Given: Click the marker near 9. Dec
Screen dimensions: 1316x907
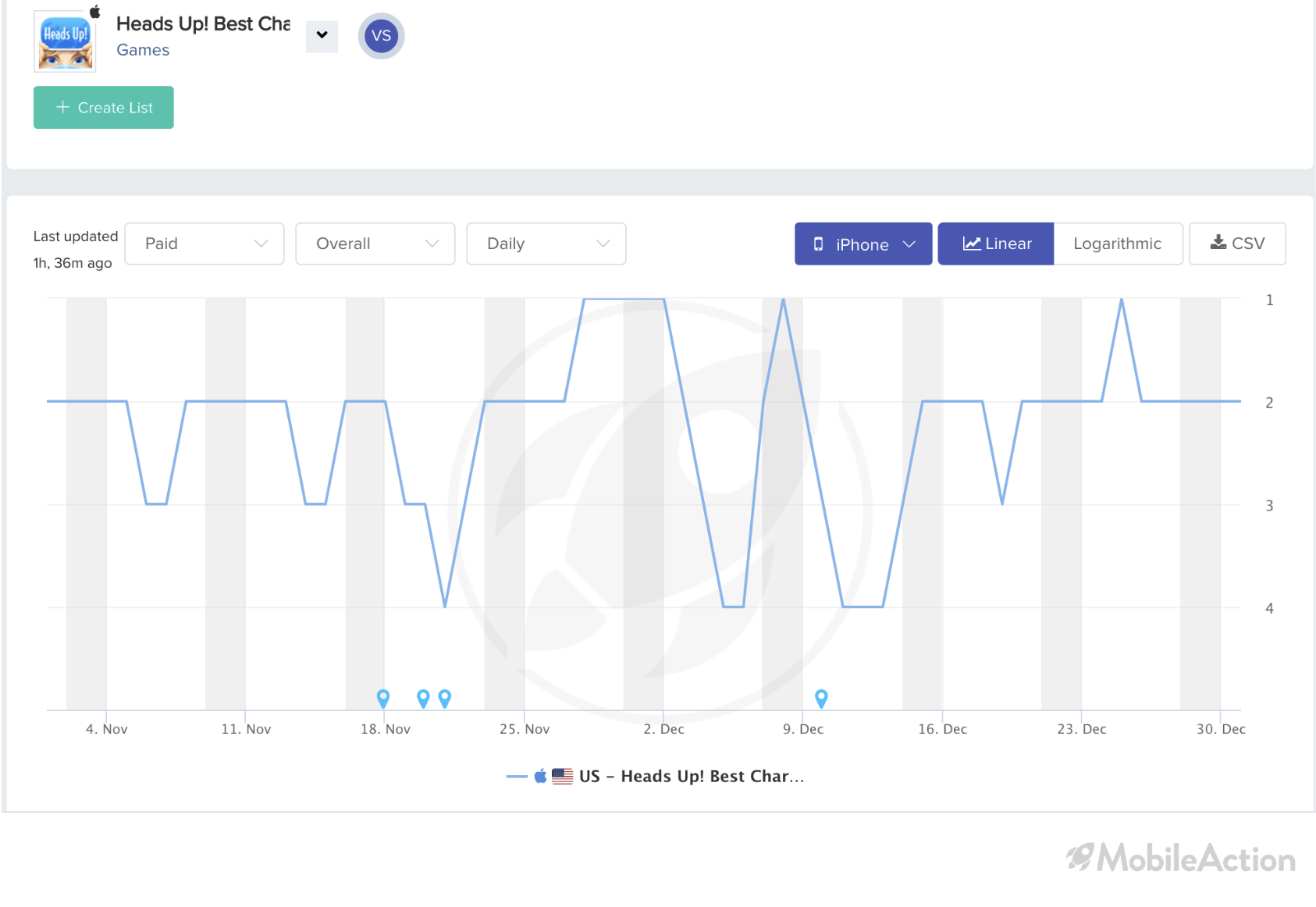Looking at the screenshot, I should tap(821, 699).
